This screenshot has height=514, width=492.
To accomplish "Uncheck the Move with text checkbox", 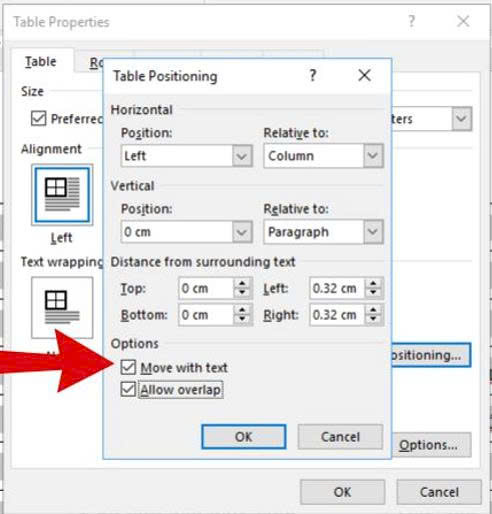I will point(128,367).
